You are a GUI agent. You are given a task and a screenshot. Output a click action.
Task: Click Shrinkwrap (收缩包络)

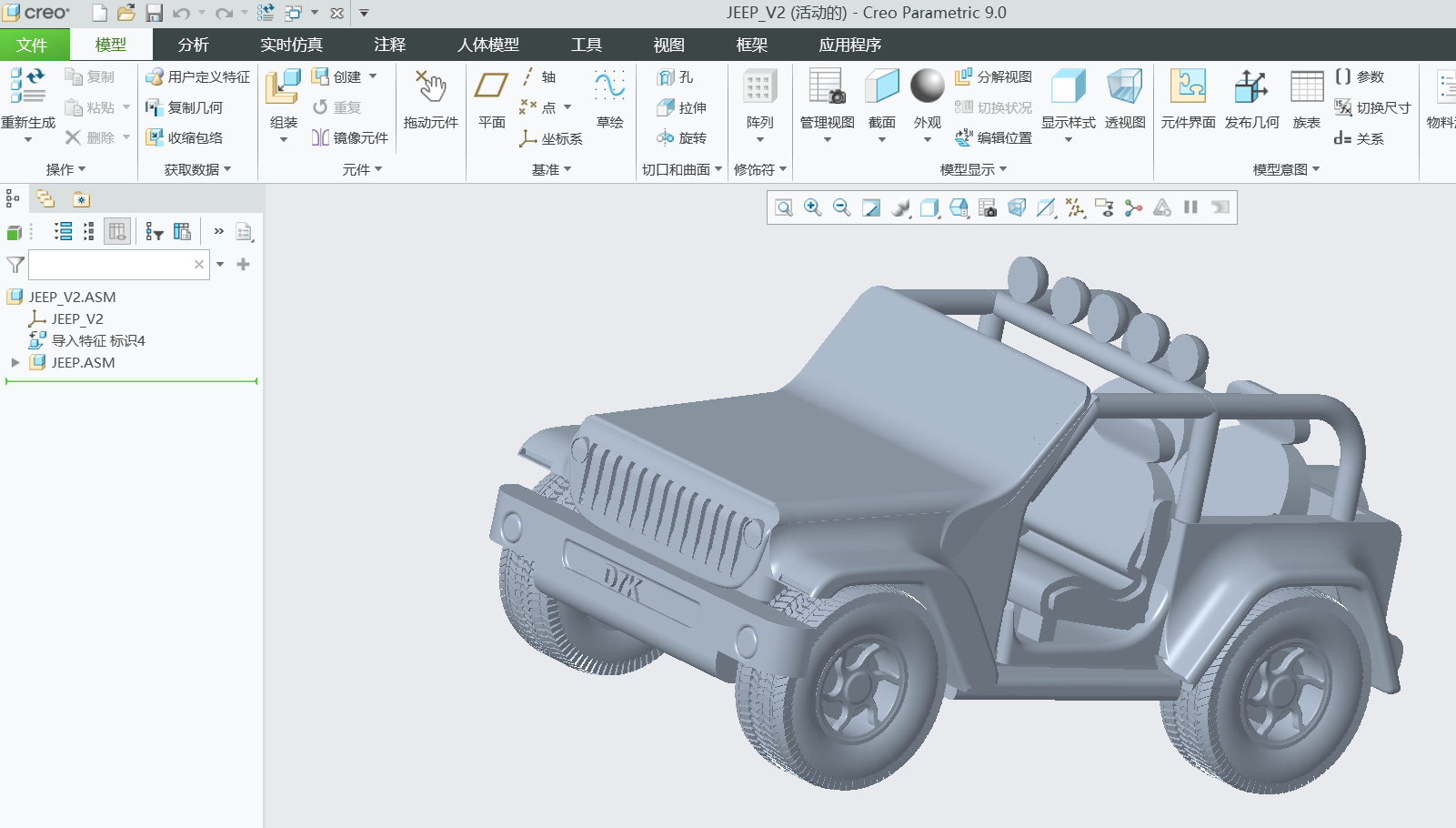(x=184, y=137)
